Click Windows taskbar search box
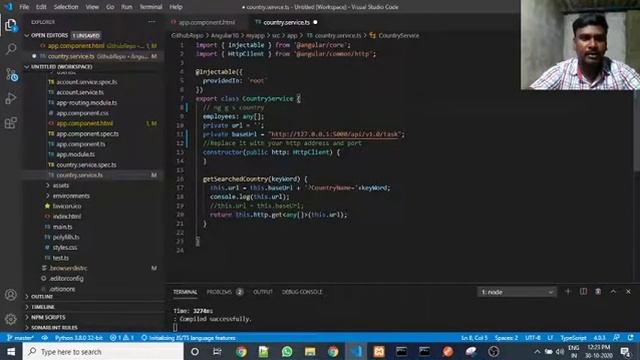The image size is (640, 360). [103, 351]
